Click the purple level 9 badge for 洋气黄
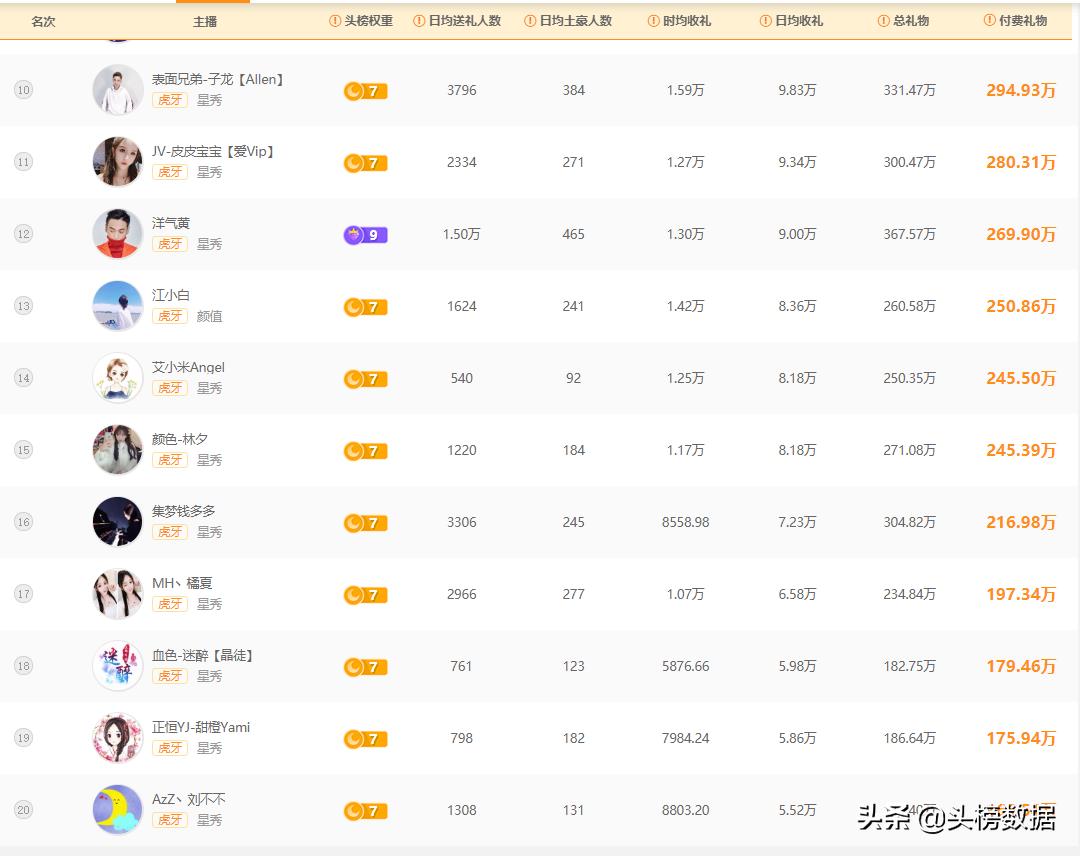Viewport: 1080px width, 856px height. click(x=365, y=235)
